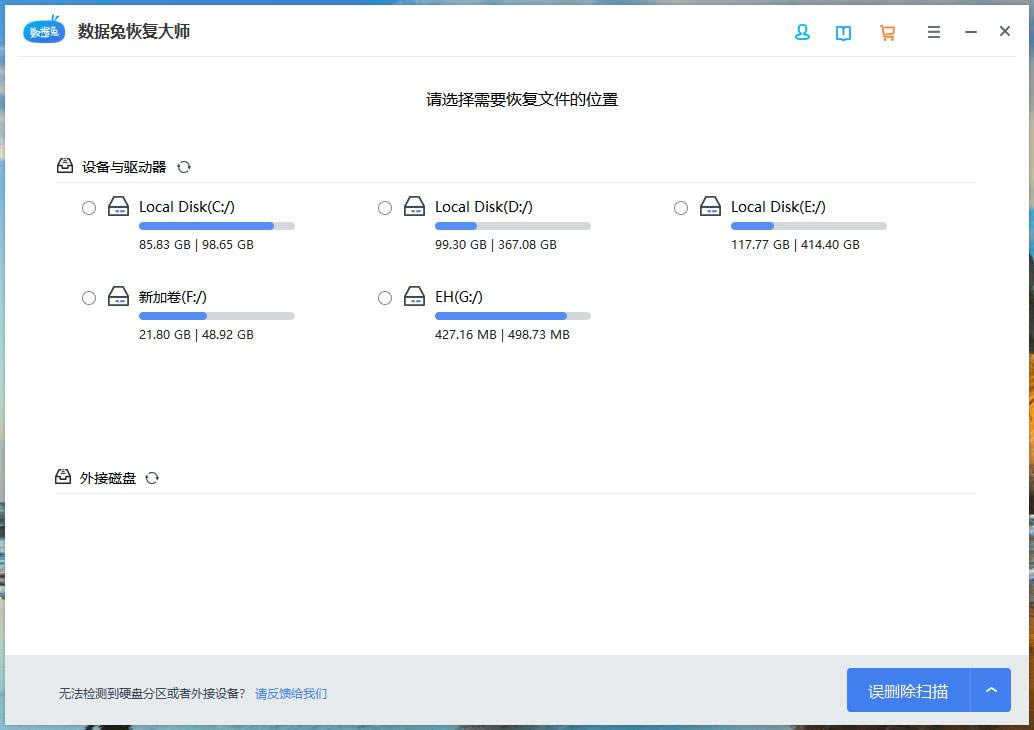Click the 新加卷(F:/) usage bar

pyautogui.click(x=216, y=316)
